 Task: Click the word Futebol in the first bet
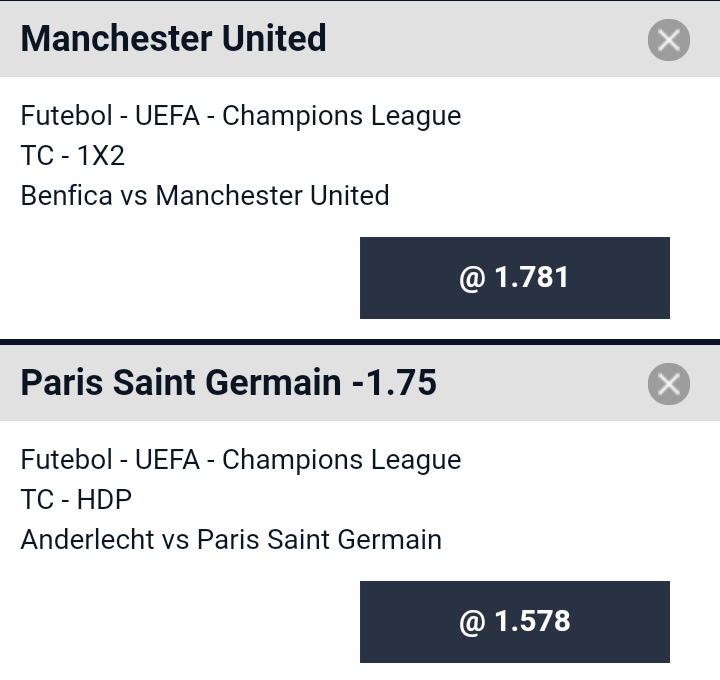67,115
